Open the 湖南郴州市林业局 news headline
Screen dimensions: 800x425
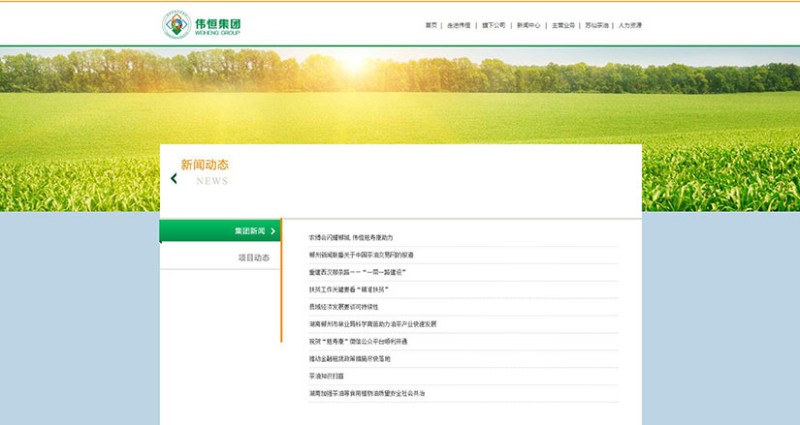coord(372,324)
